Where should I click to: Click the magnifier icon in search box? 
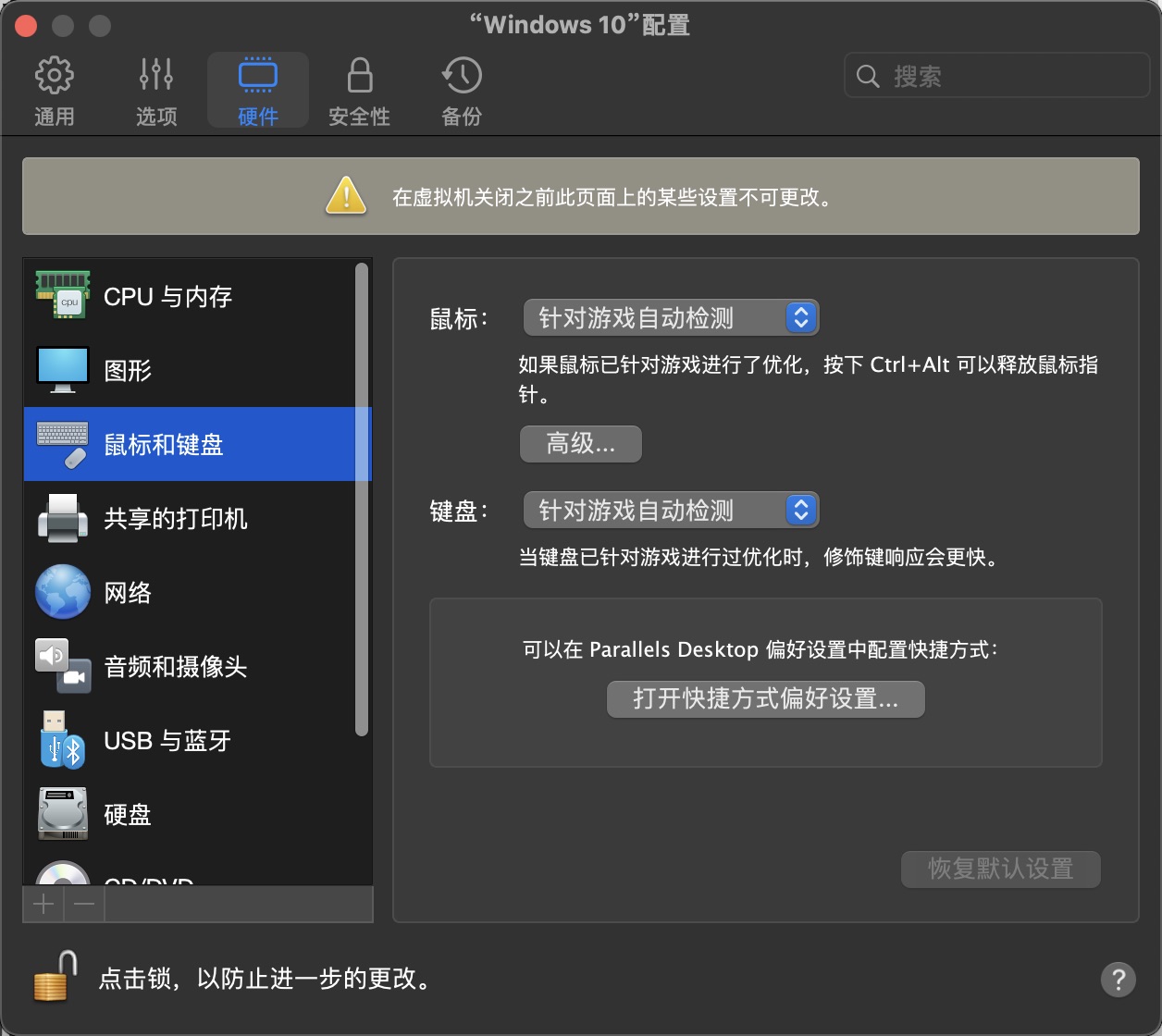click(868, 76)
